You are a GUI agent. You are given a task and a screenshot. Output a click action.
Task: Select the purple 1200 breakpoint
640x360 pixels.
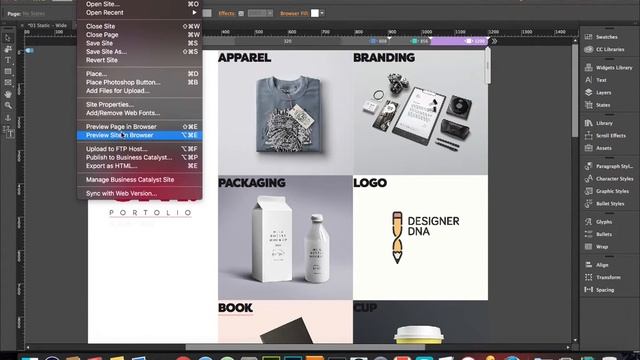[459, 41]
